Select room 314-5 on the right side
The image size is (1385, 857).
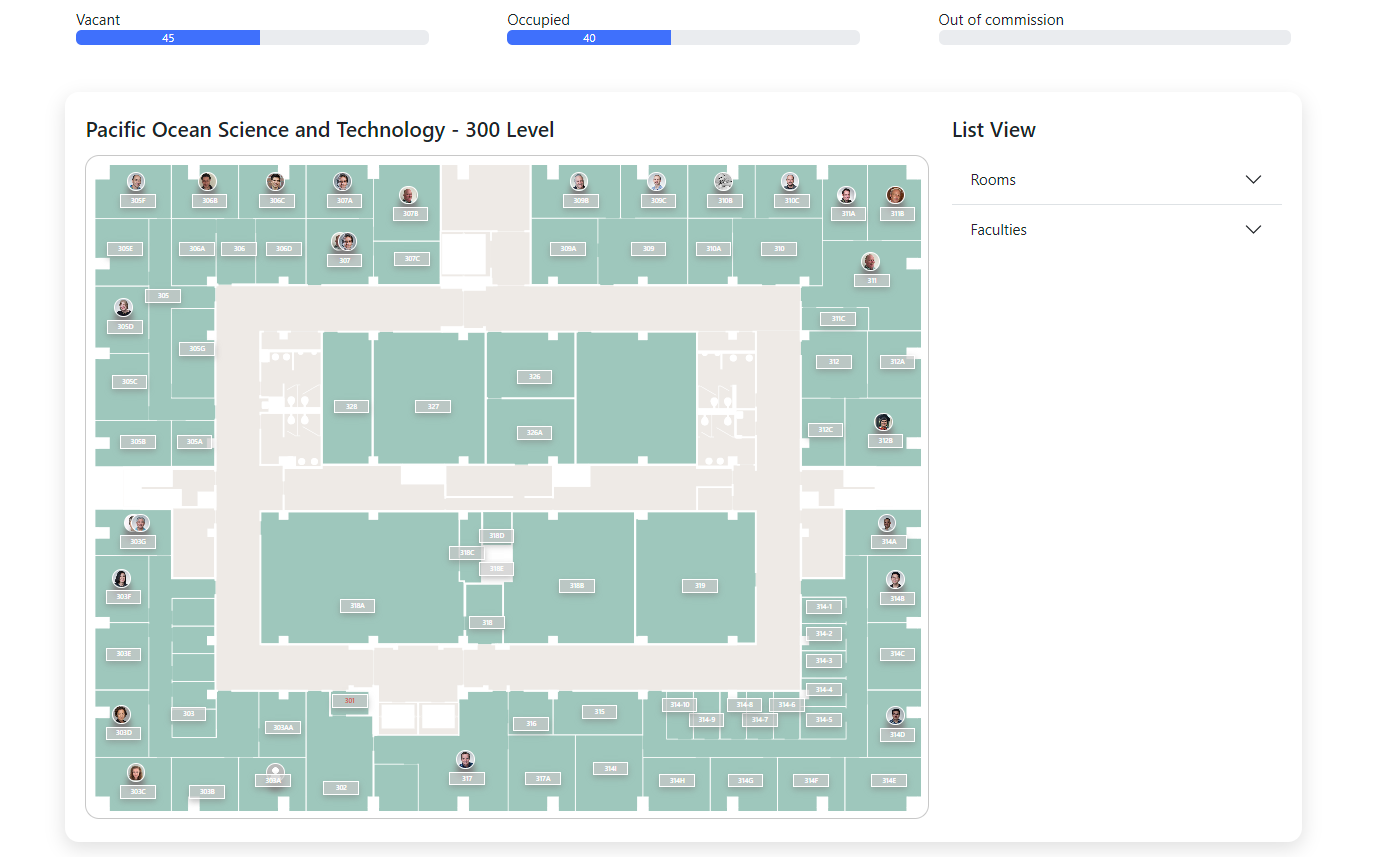tap(822, 719)
